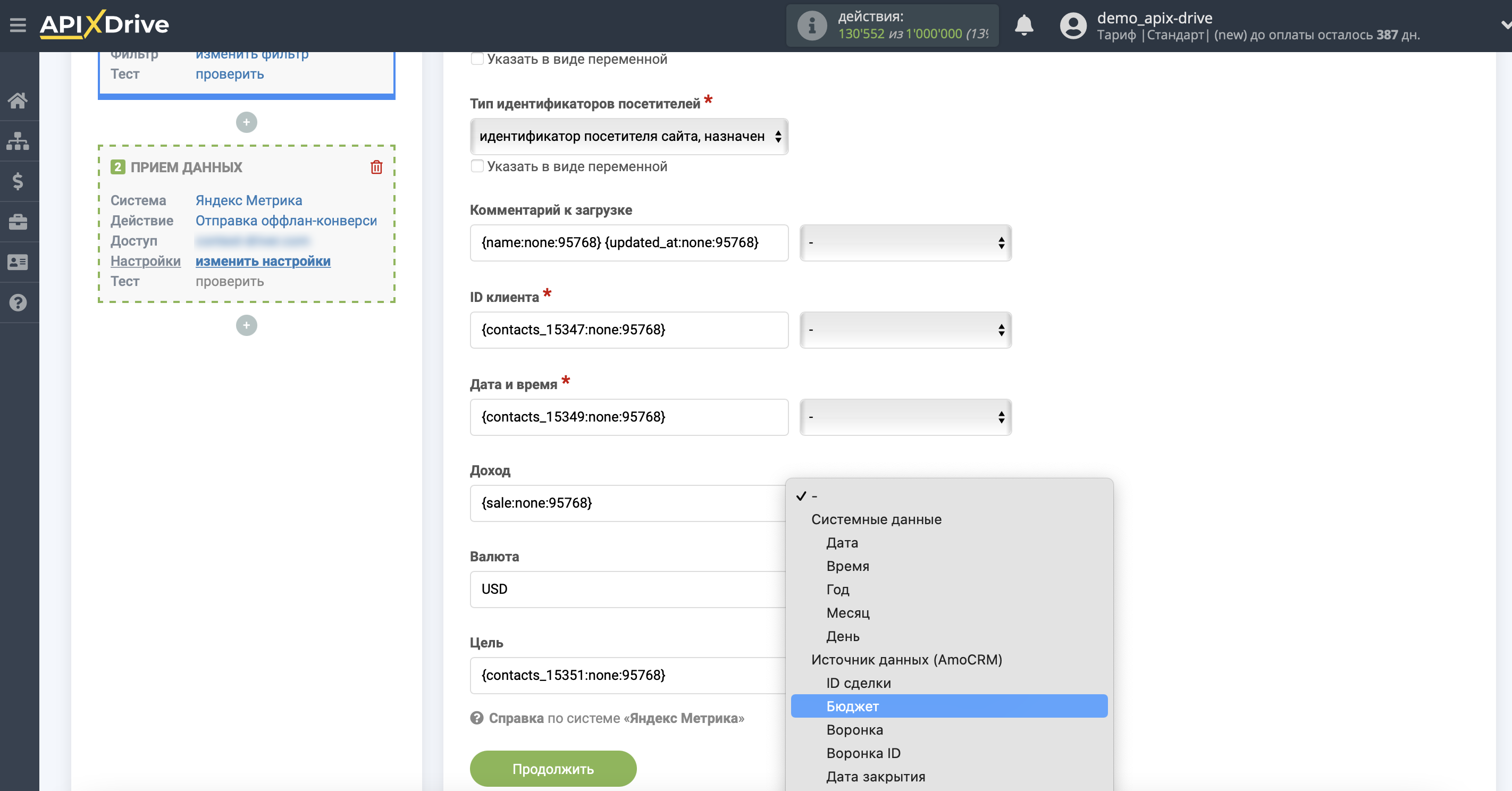The image size is (1512, 791).
Task: Click the 'Комментарий к загрузке' input field
Action: coord(628,242)
